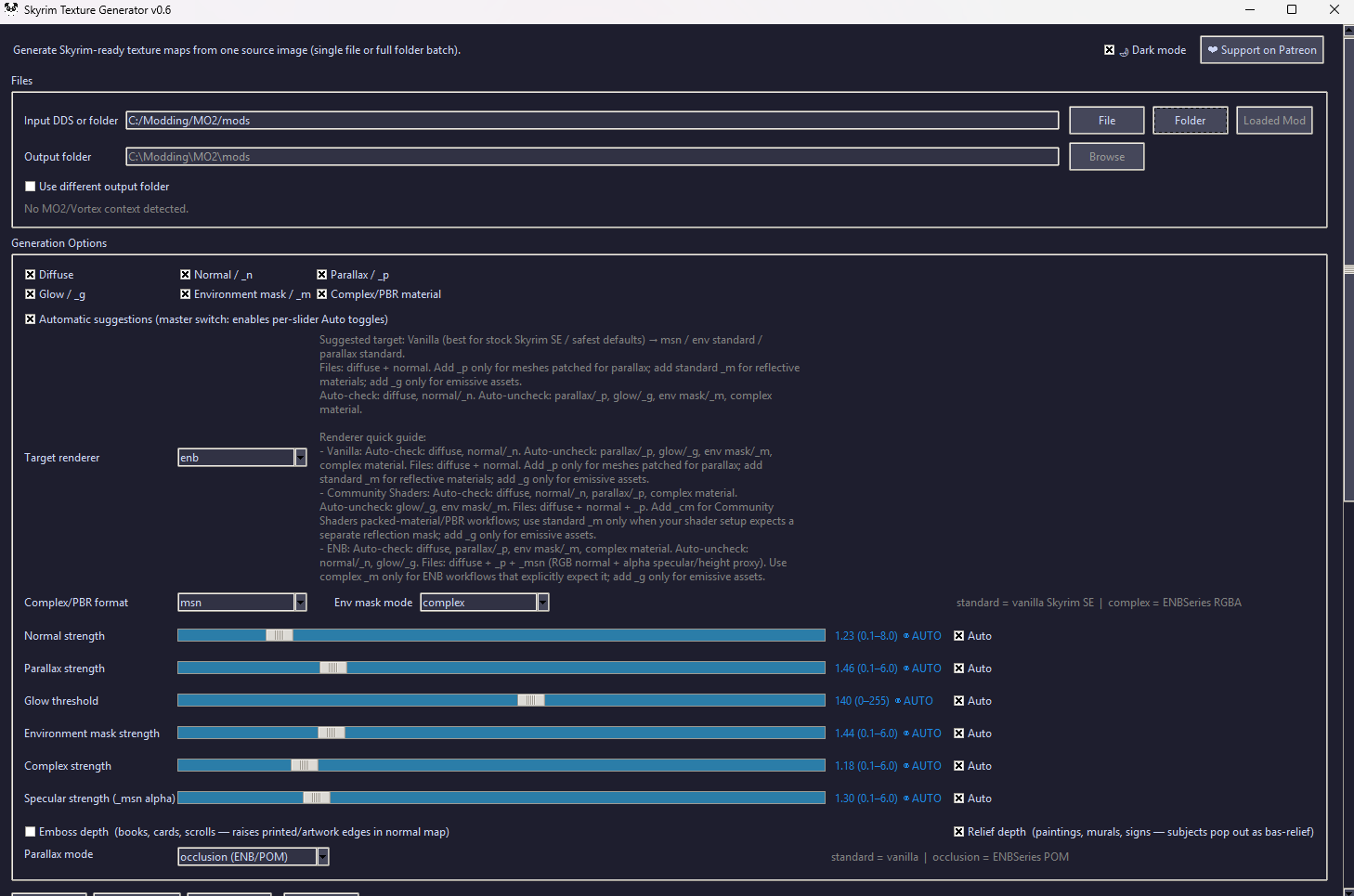
Task: Toggle the Complex/PBR material checkbox
Action: coord(321,294)
